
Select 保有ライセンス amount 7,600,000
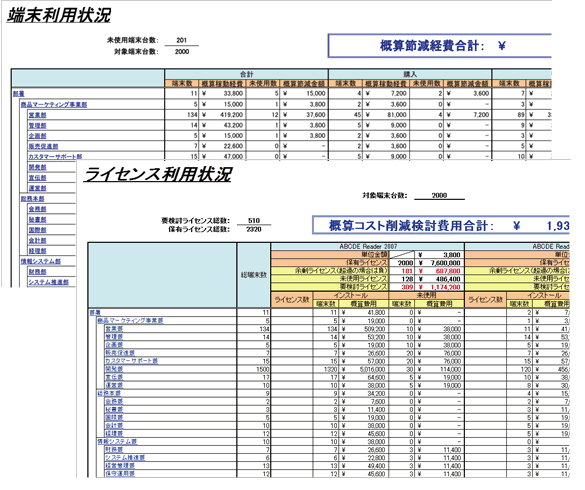pos(445,263)
